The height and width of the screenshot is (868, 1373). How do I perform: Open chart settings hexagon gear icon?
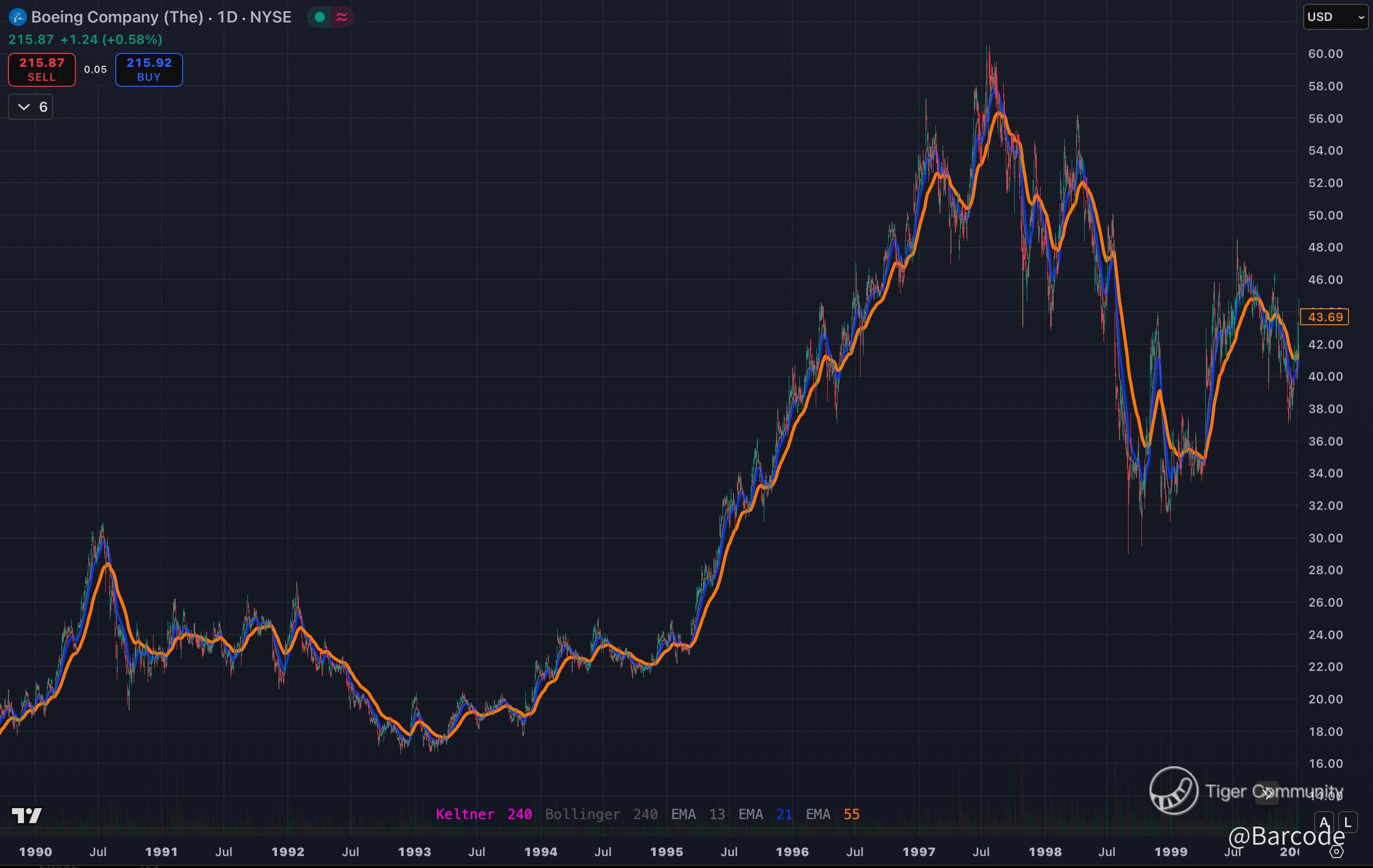1336,852
